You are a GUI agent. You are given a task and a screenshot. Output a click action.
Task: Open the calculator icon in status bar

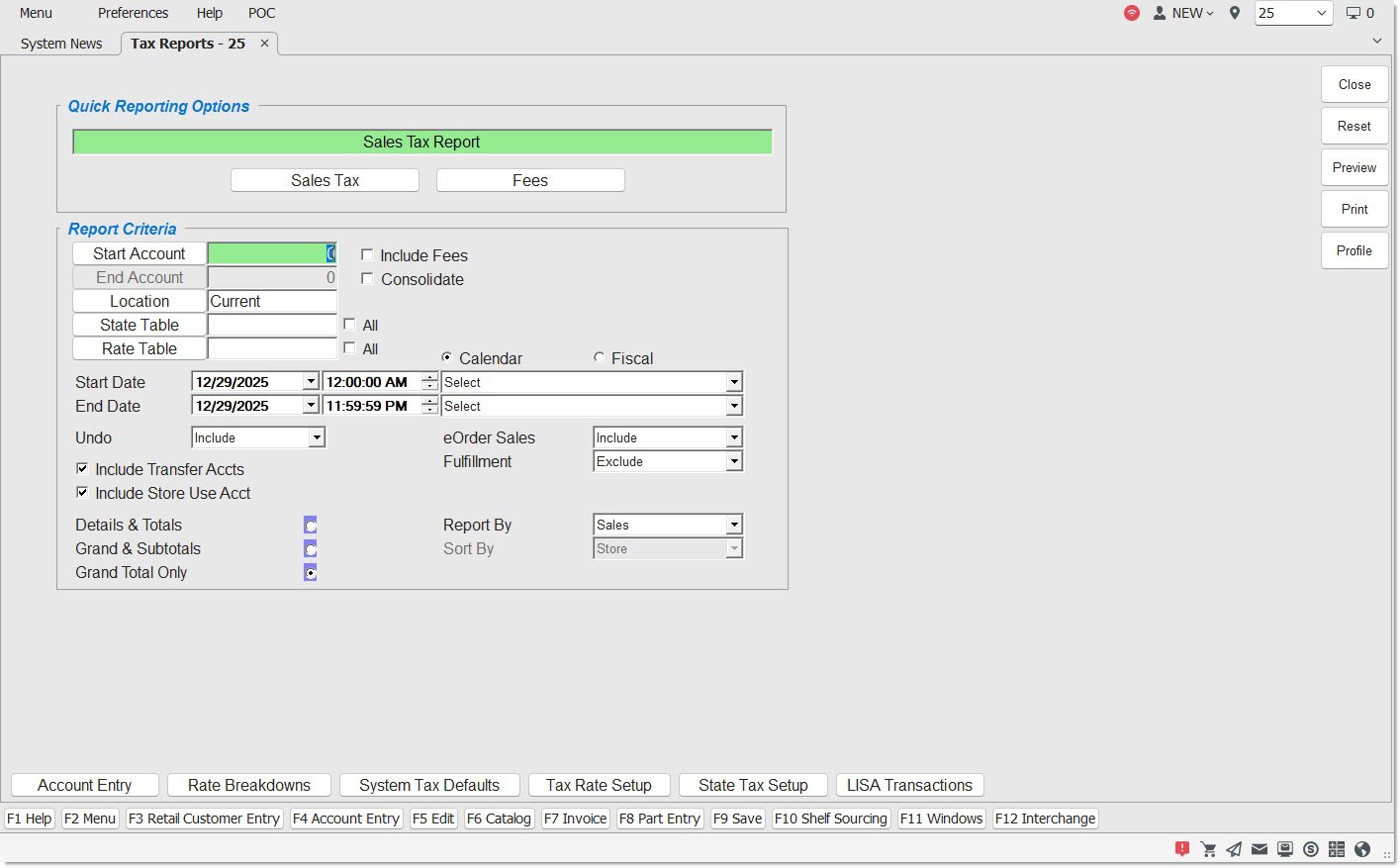coord(1337,849)
